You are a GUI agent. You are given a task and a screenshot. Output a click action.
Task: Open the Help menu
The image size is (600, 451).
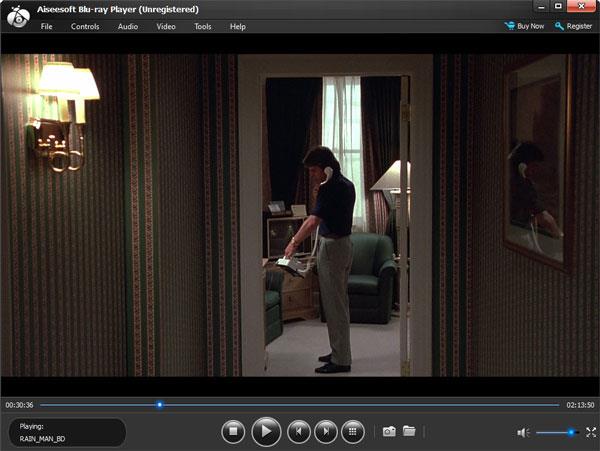coord(238,26)
